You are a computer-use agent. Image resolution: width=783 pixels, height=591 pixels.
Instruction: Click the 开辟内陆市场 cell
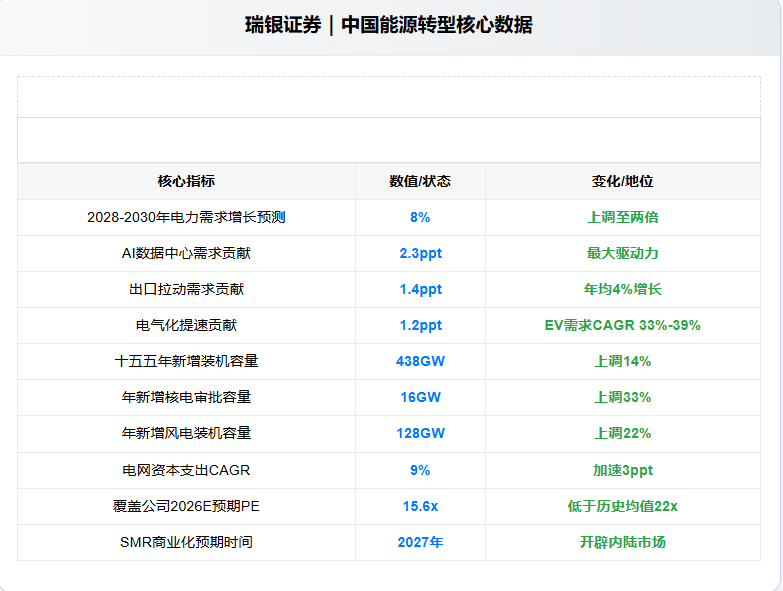(623, 542)
